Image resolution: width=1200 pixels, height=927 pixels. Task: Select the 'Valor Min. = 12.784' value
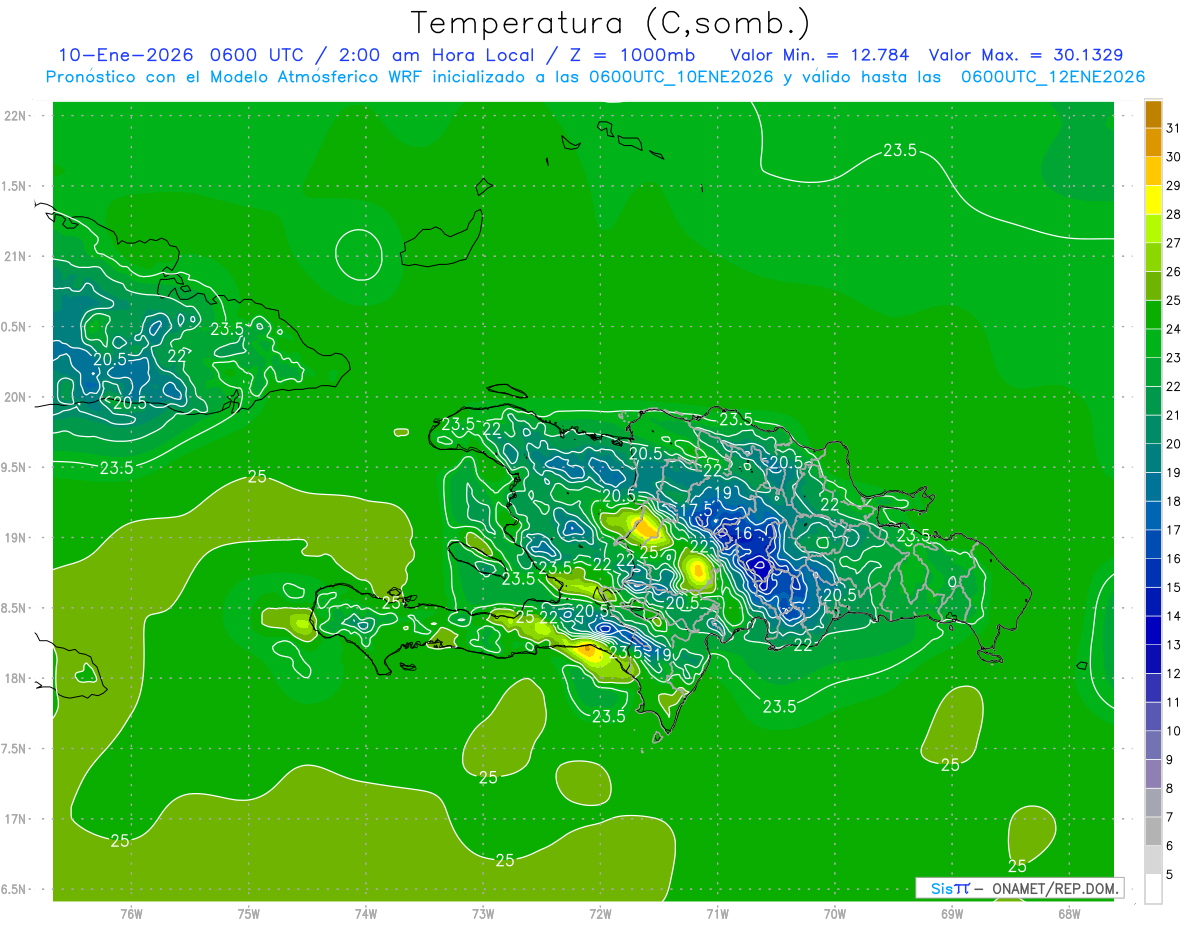tap(820, 55)
